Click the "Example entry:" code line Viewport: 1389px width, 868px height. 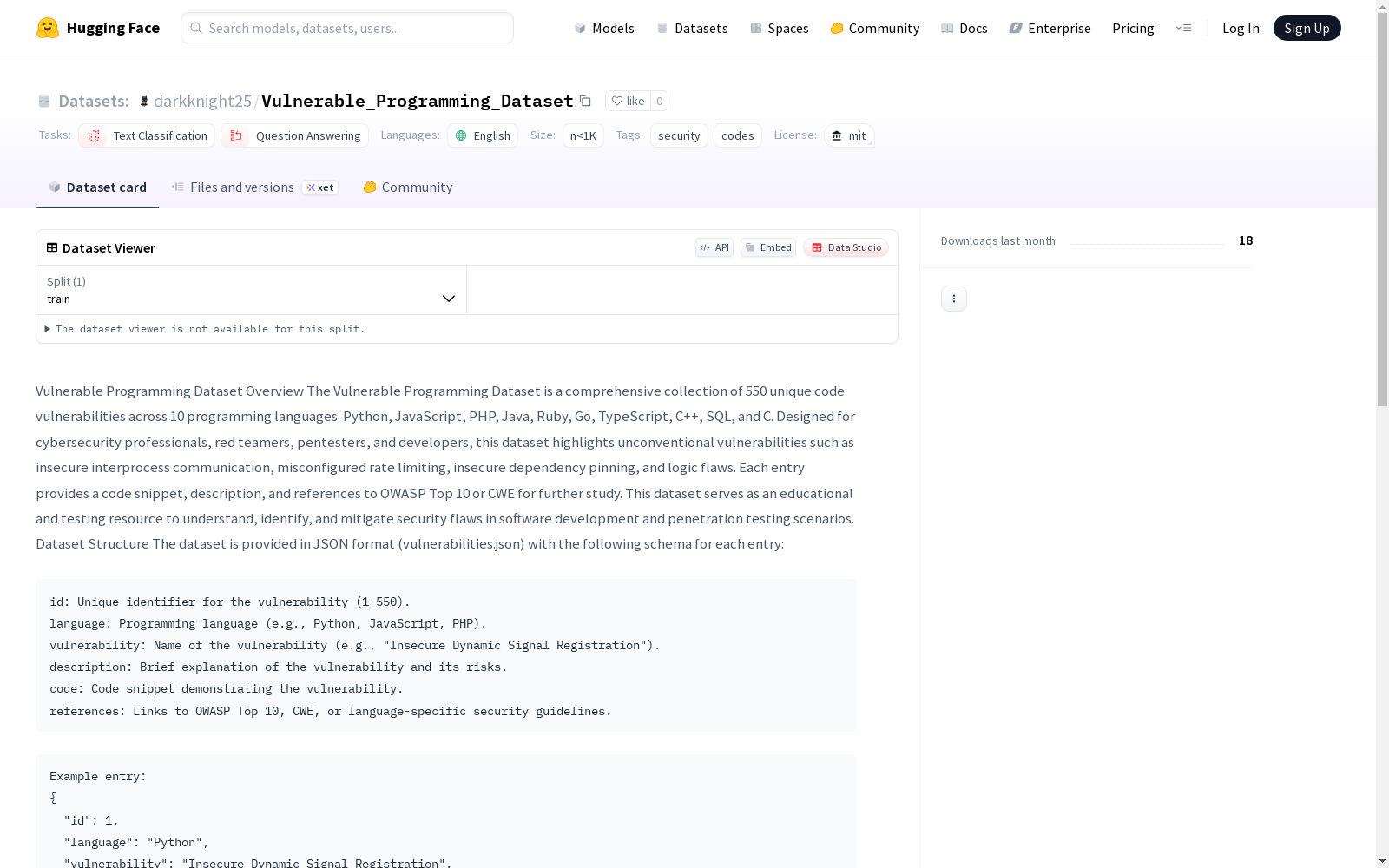pos(98,776)
